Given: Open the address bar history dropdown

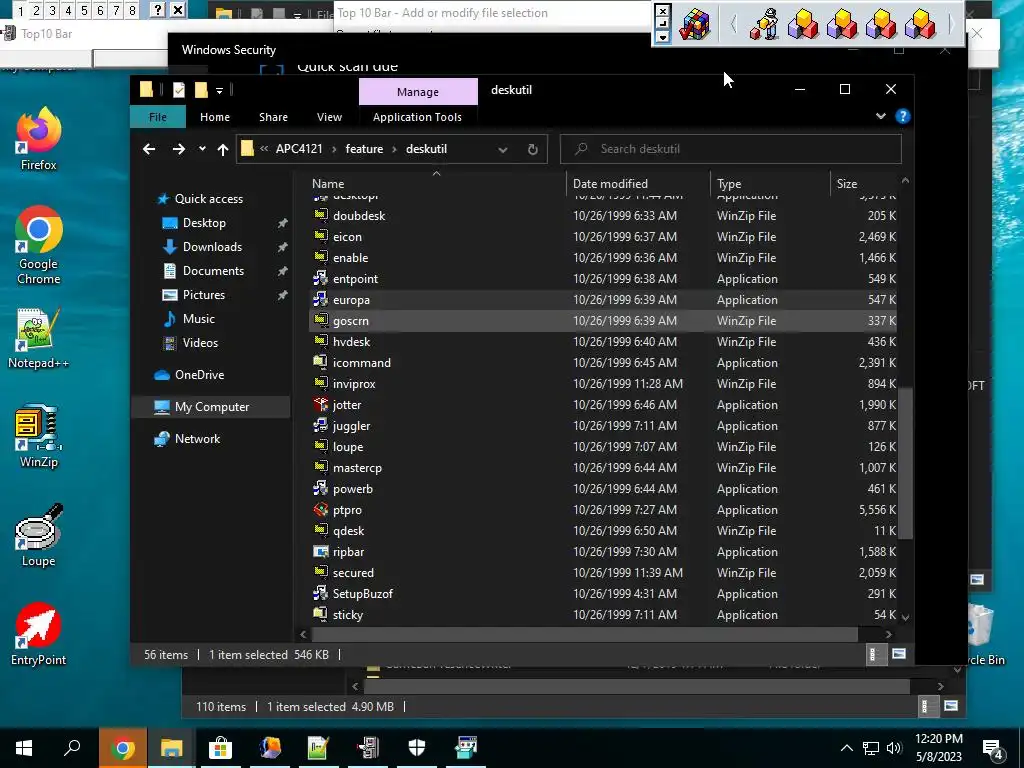Looking at the screenshot, I should pyautogui.click(x=503, y=150).
